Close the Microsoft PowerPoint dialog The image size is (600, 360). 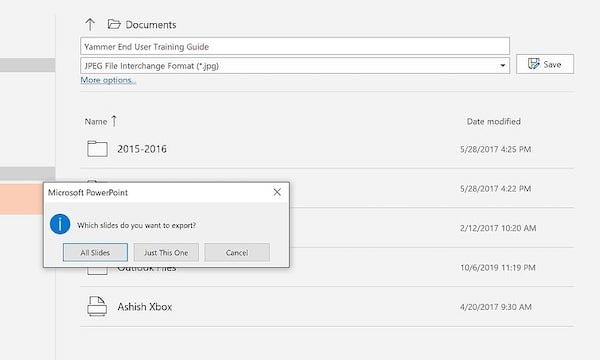tap(277, 192)
